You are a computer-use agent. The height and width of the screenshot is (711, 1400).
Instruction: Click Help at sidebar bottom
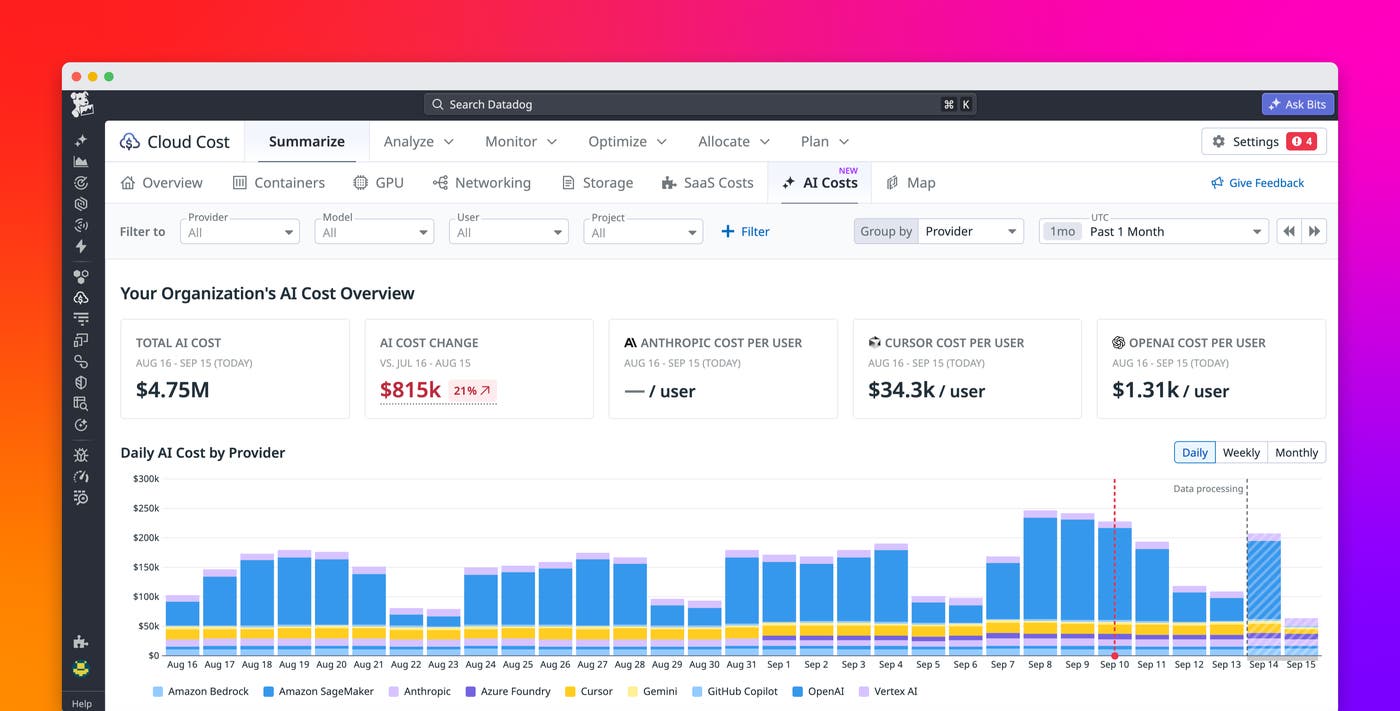(x=82, y=703)
